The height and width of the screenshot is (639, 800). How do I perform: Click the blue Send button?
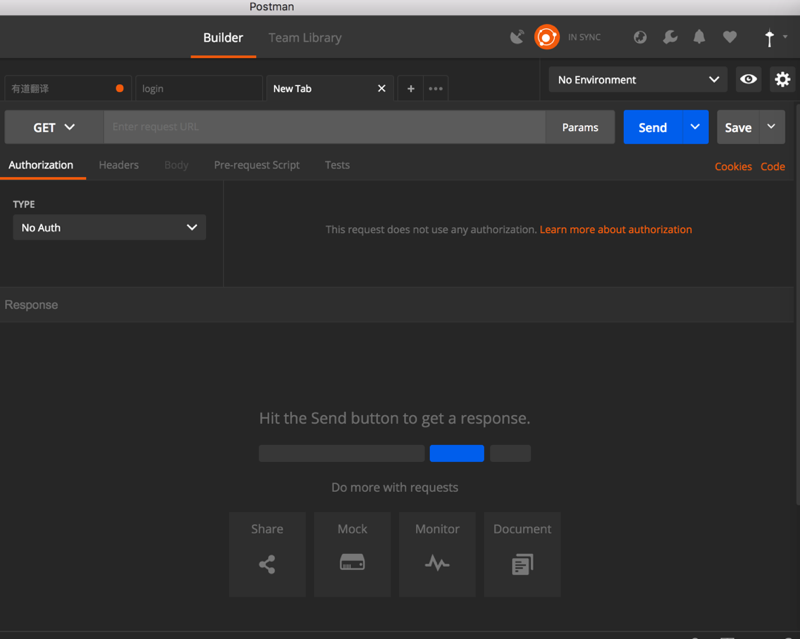click(653, 127)
